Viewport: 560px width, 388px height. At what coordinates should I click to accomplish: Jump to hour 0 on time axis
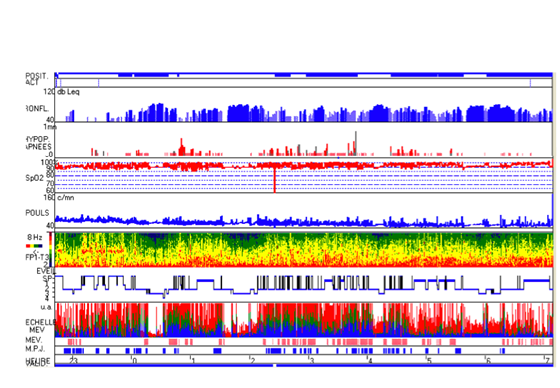pos(134,361)
